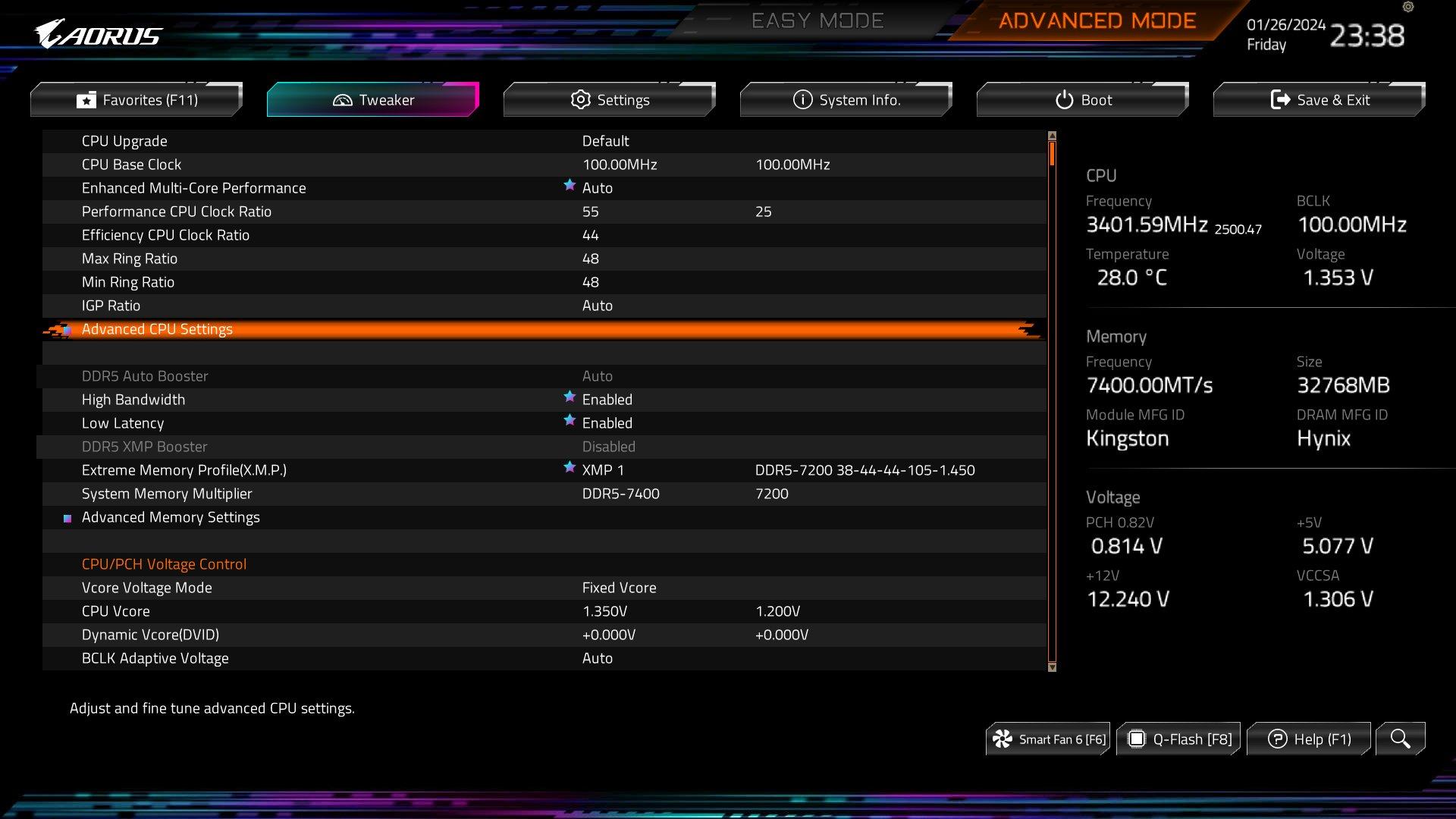Toggle Low Latency Enabled setting
Screen dimensions: 1456x819
click(607, 423)
